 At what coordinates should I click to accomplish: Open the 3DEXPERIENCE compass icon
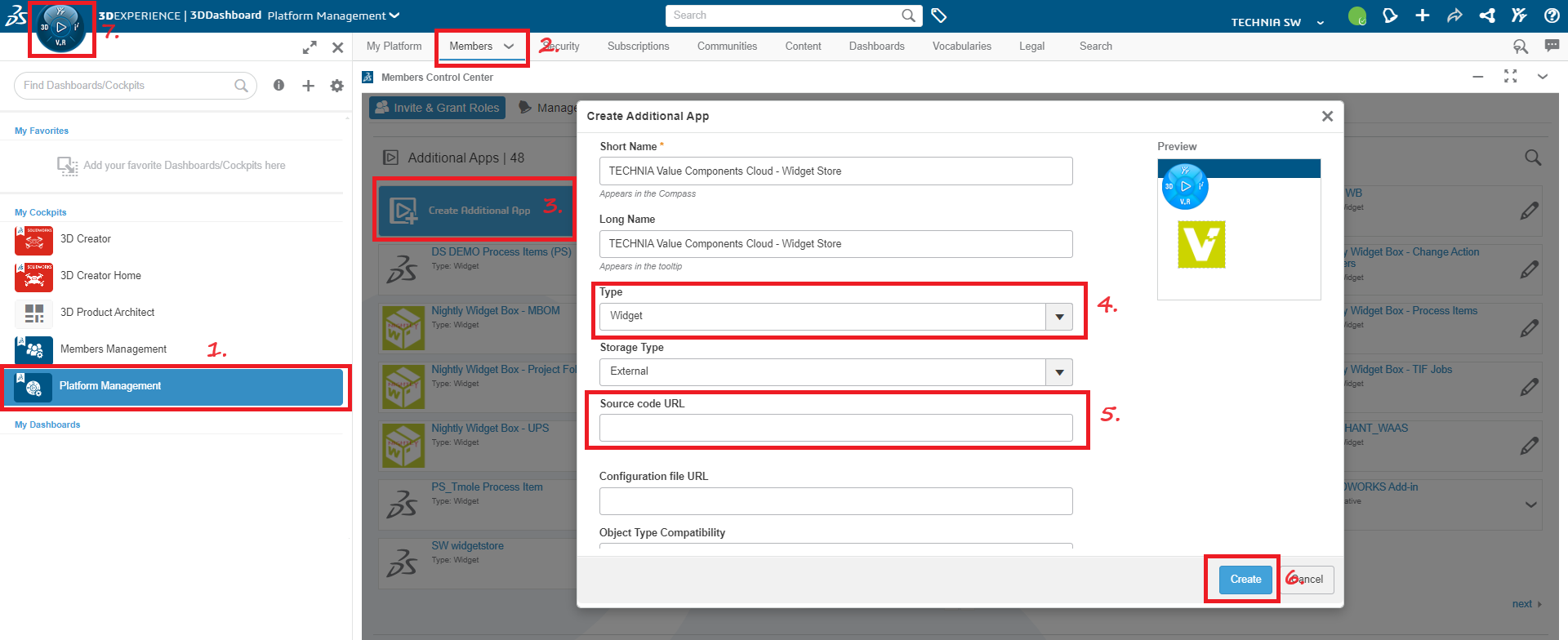point(61,28)
